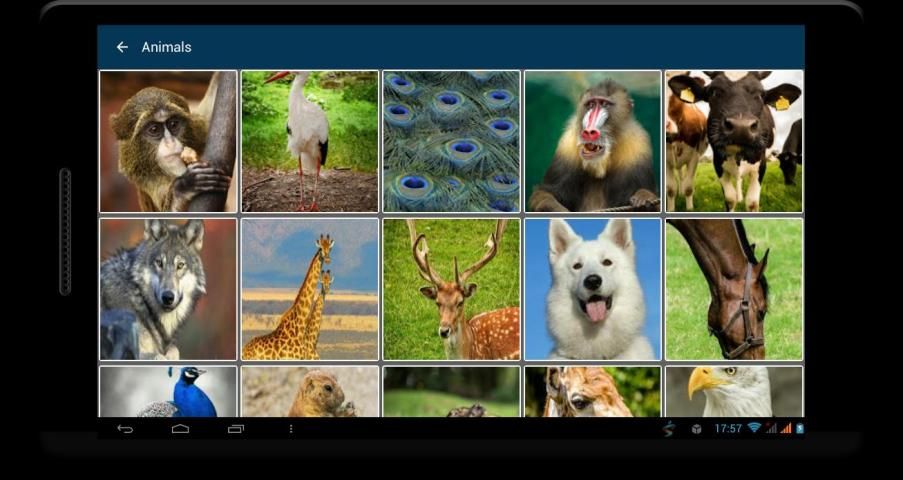Viewport: 903px width, 480px height.
Task: Open the recent apps overview
Action: click(236, 429)
